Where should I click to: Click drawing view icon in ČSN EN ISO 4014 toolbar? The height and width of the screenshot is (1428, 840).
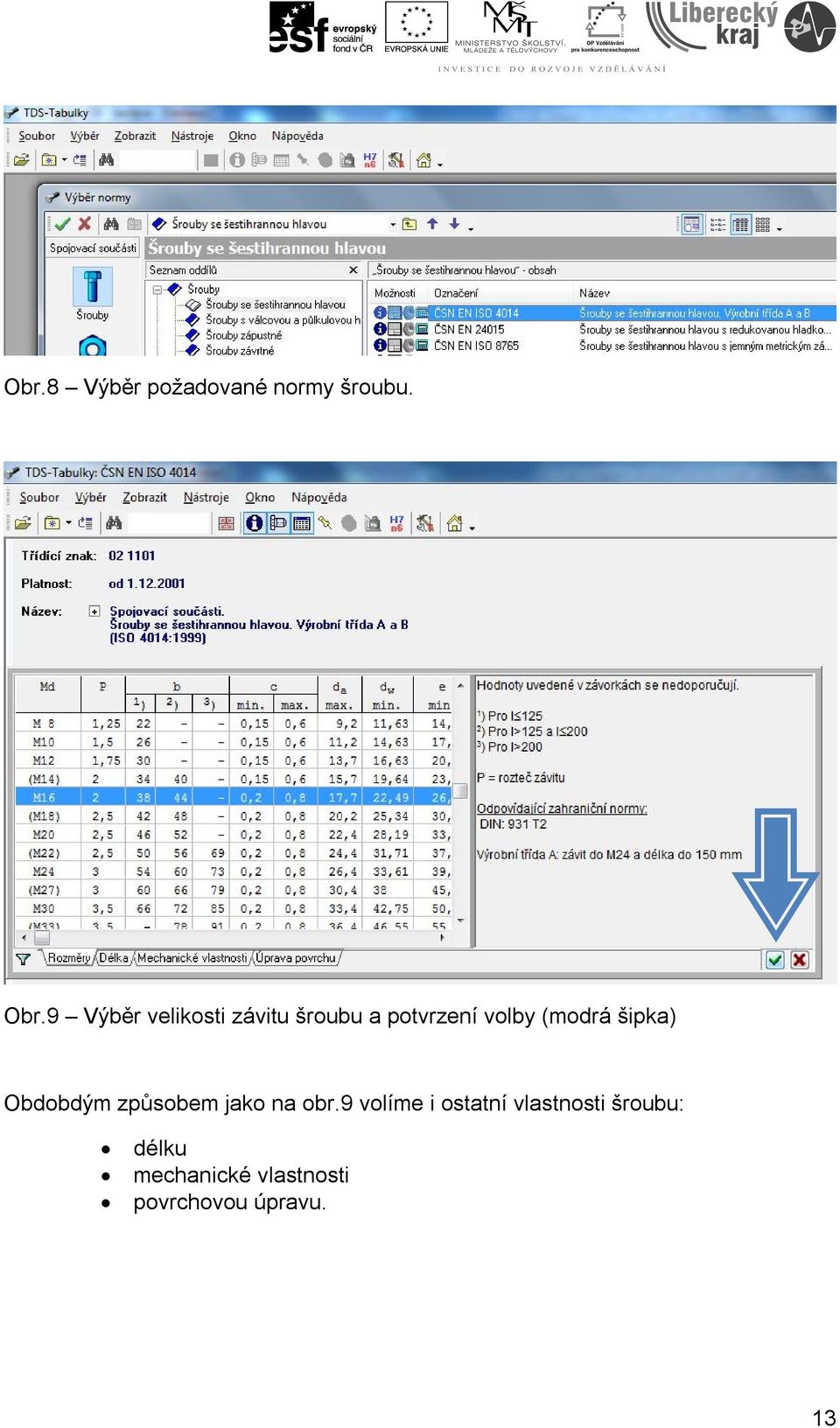278,523
